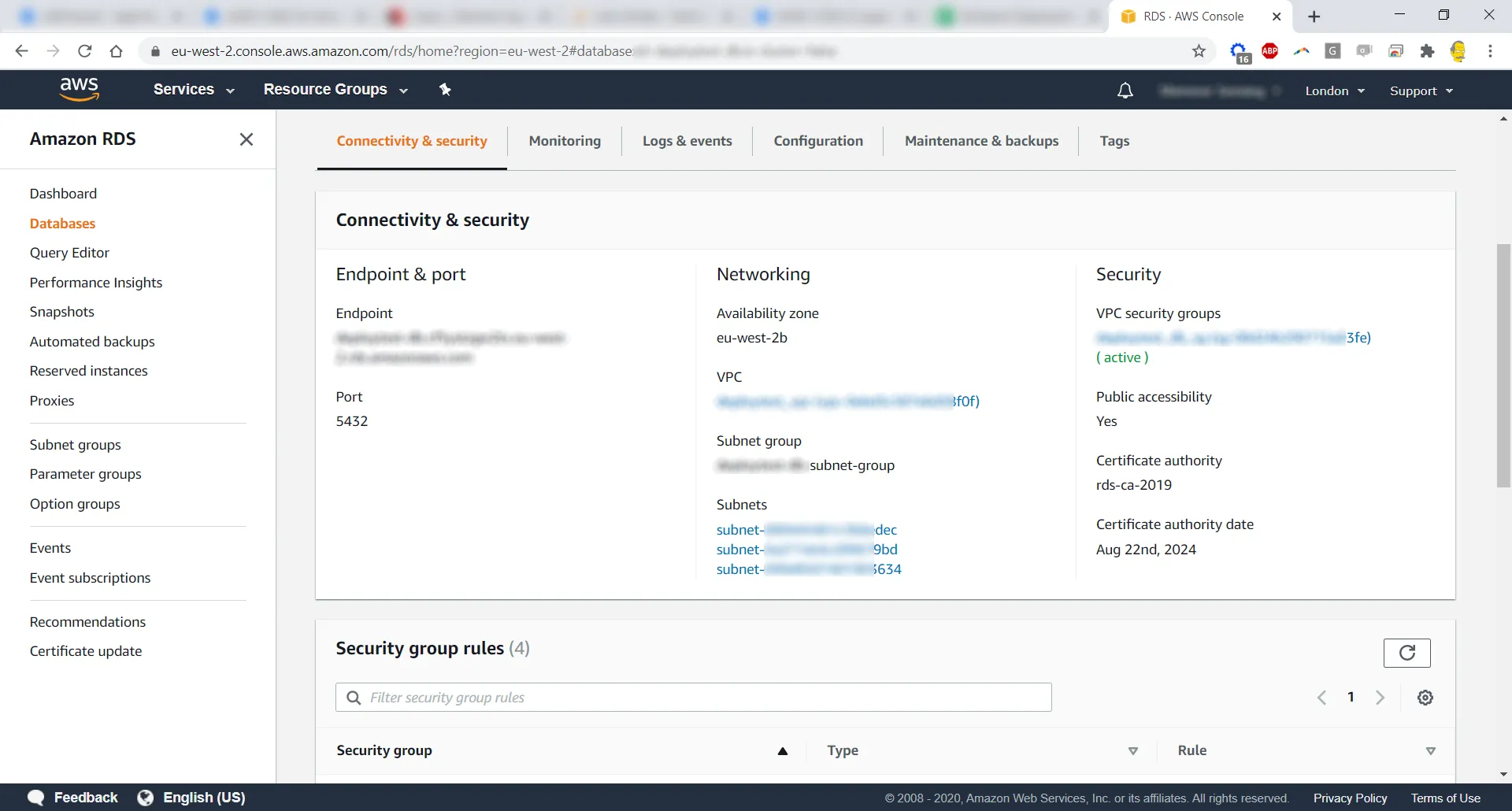Click the Feedback speech bubble icon
The width and height of the screenshot is (1512, 811).
(x=36, y=797)
